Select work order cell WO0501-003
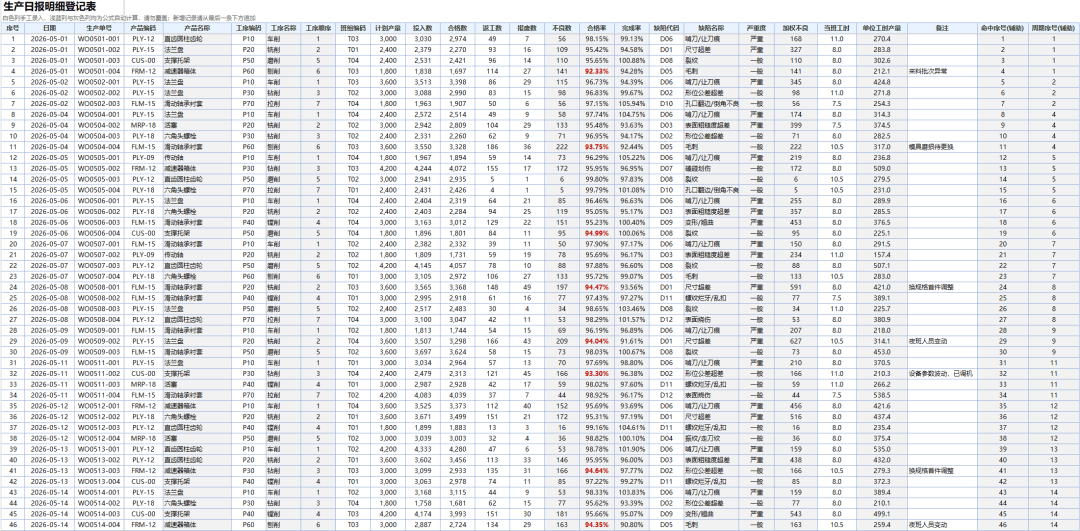This screenshot has width=1080, height=531. coord(98,61)
